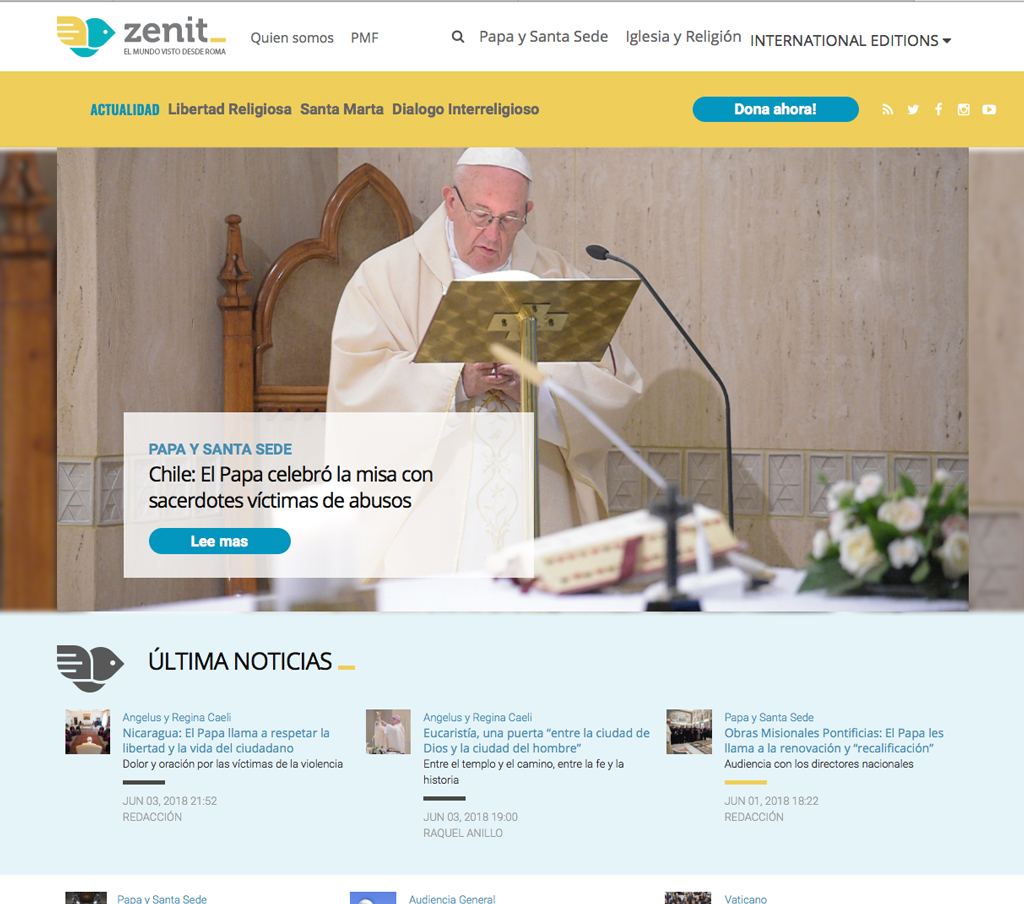Visit the Facebook icon link
Screen dimensions: 1024x904
pos(938,110)
